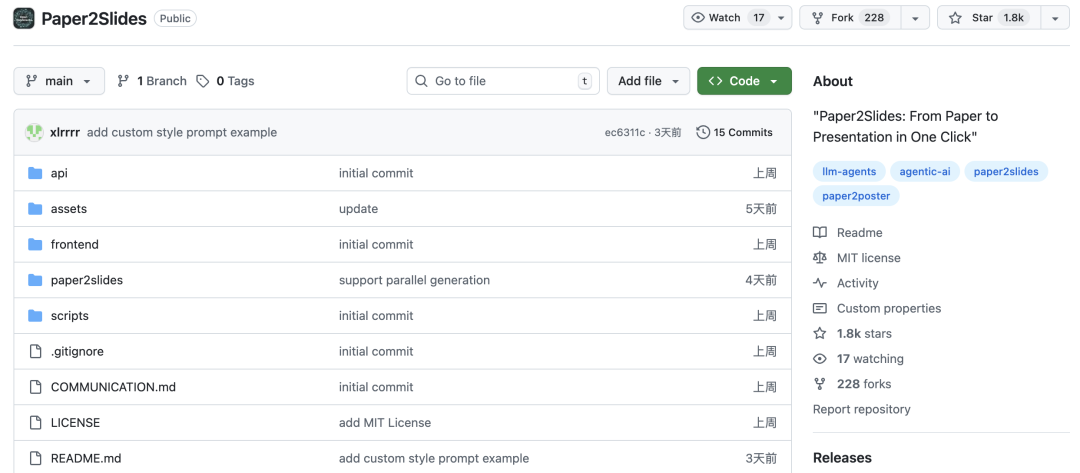Screen dimensions: 1080x473
Task: Open the README.md file
Action: (86, 458)
